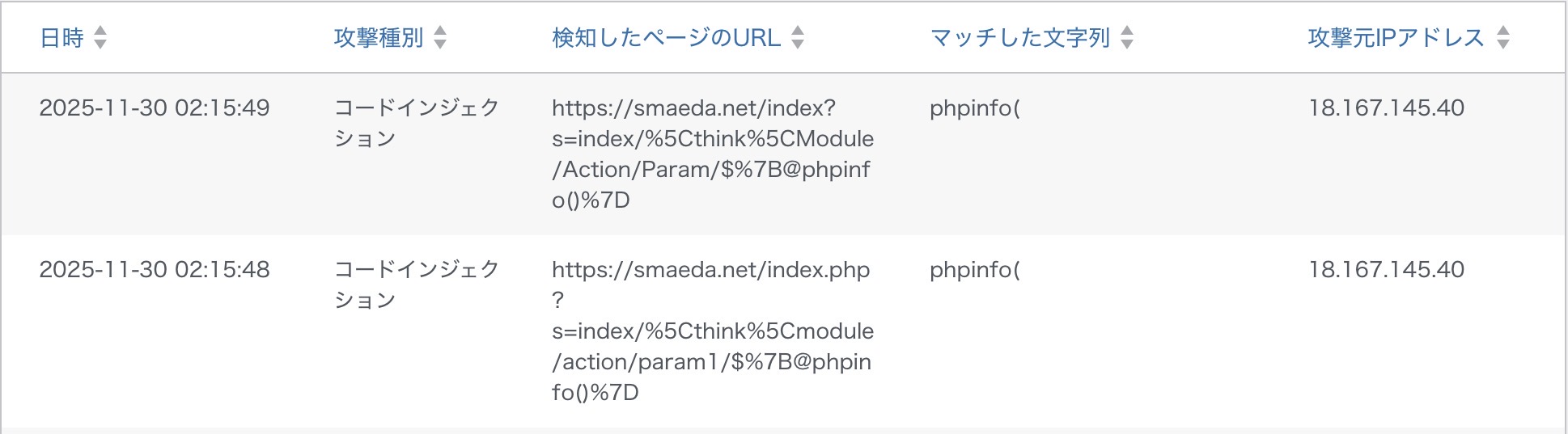The image size is (1568, 434).
Task: Click the URL containing index.php
Action: click(712, 331)
